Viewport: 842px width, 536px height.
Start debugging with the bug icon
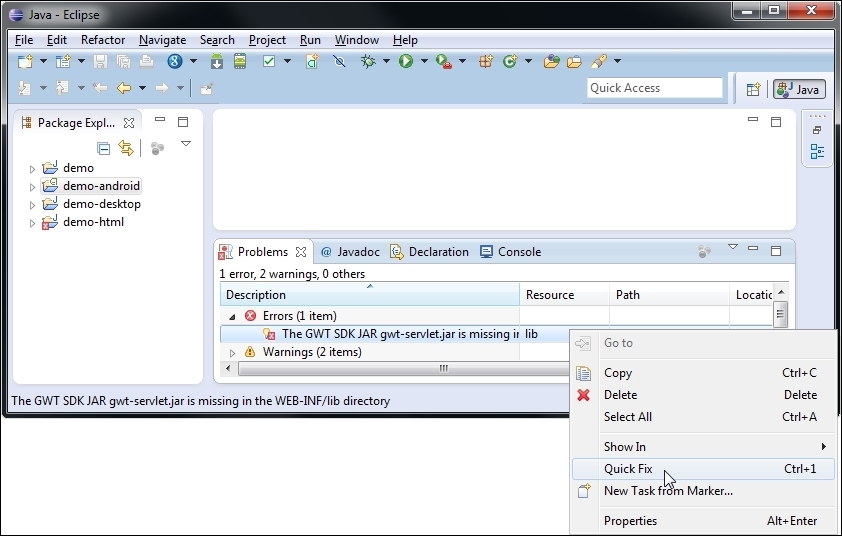click(x=368, y=62)
